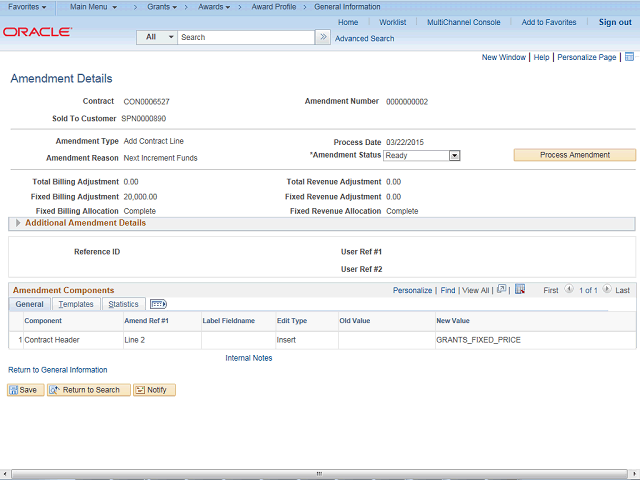Click Add to Favorites link
This screenshot has width=640, height=480.
549,22
